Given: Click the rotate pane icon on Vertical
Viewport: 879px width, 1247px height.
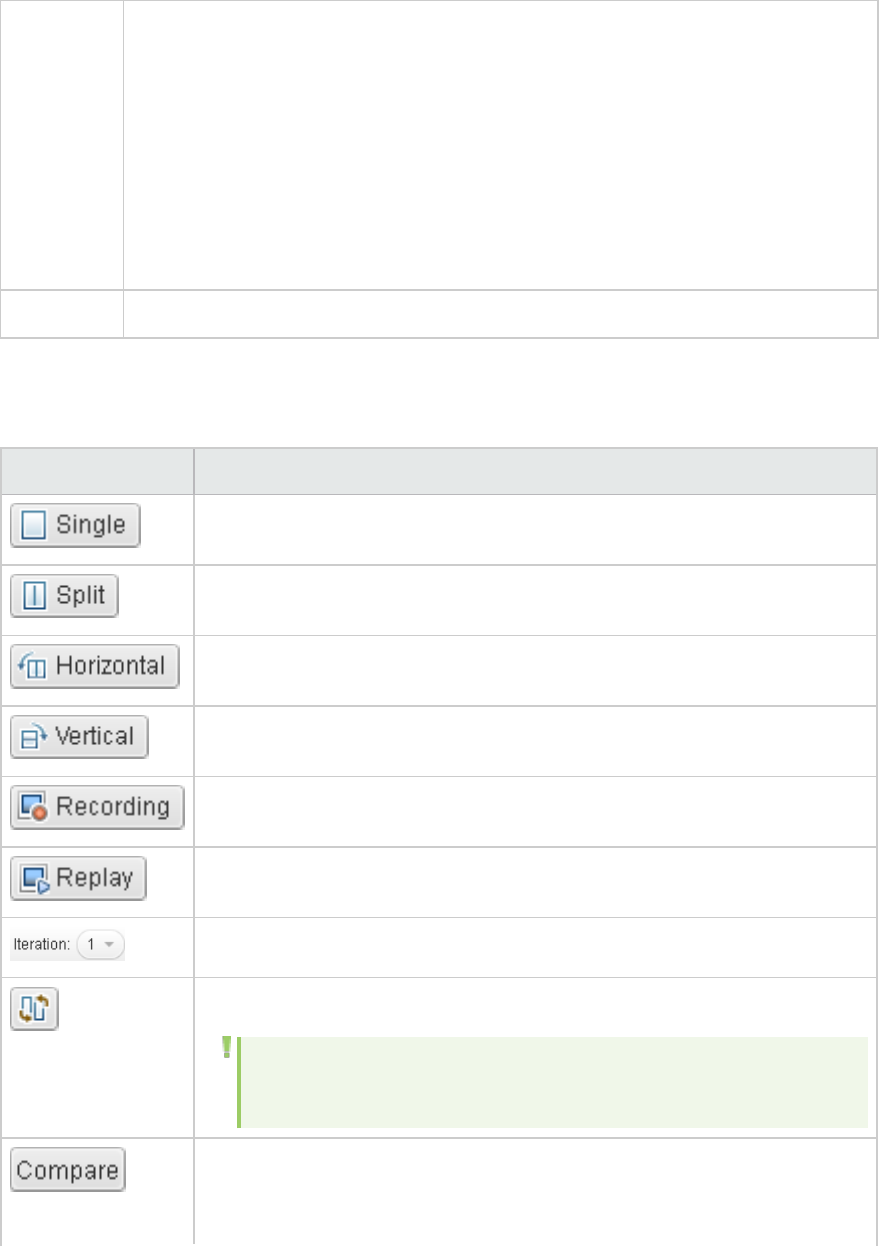Looking at the screenshot, I should (x=34, y=738).
